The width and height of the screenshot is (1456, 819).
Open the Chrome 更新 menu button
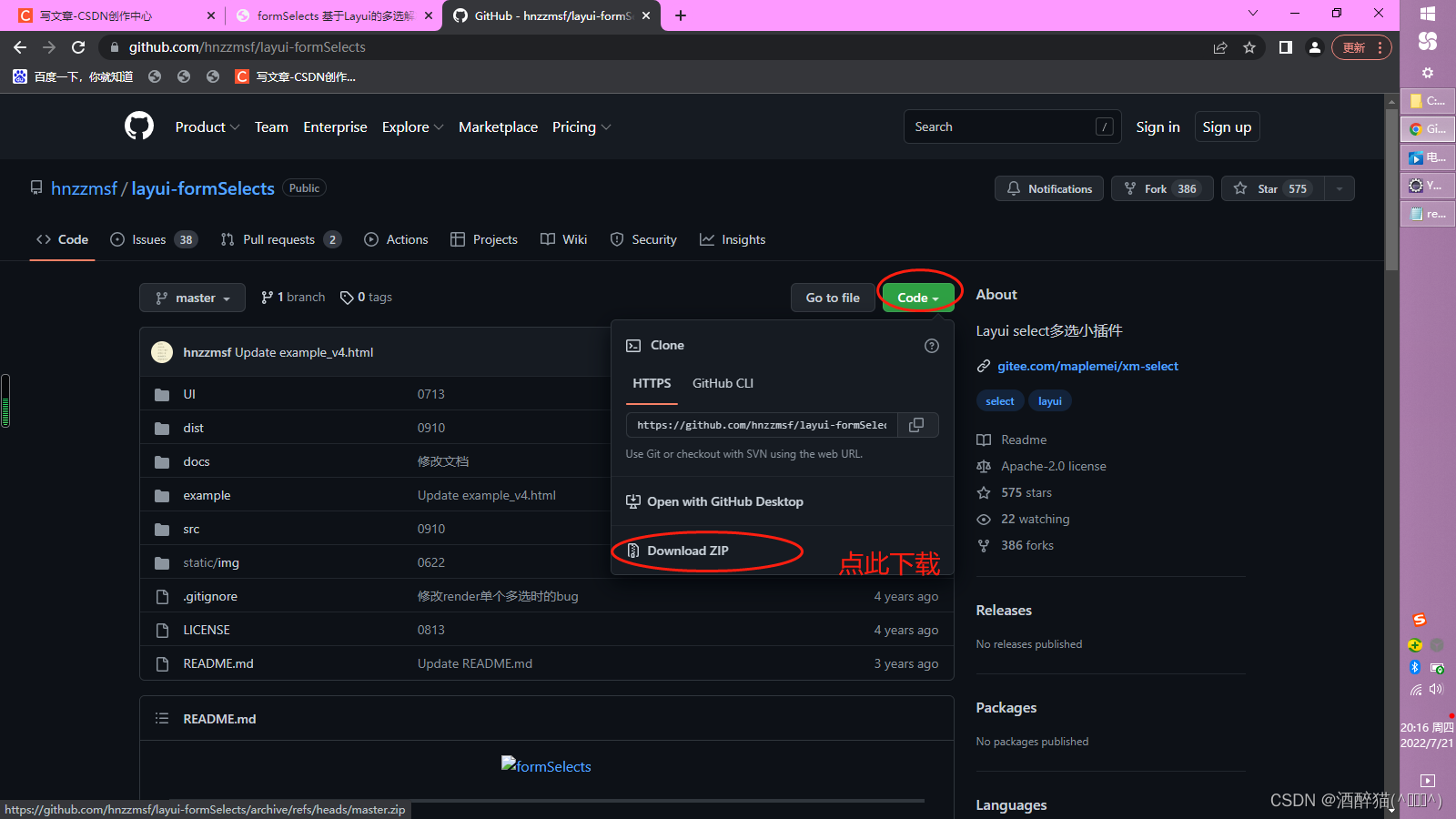pos(1361,47)
